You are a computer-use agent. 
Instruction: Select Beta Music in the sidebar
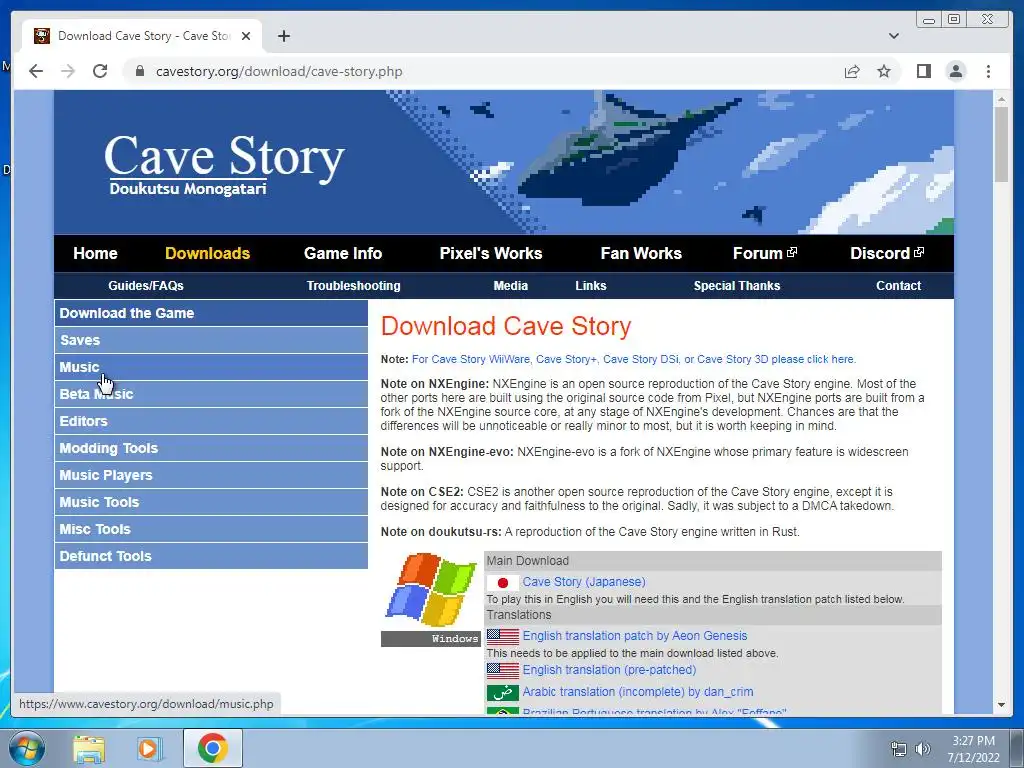coord(211,394)
